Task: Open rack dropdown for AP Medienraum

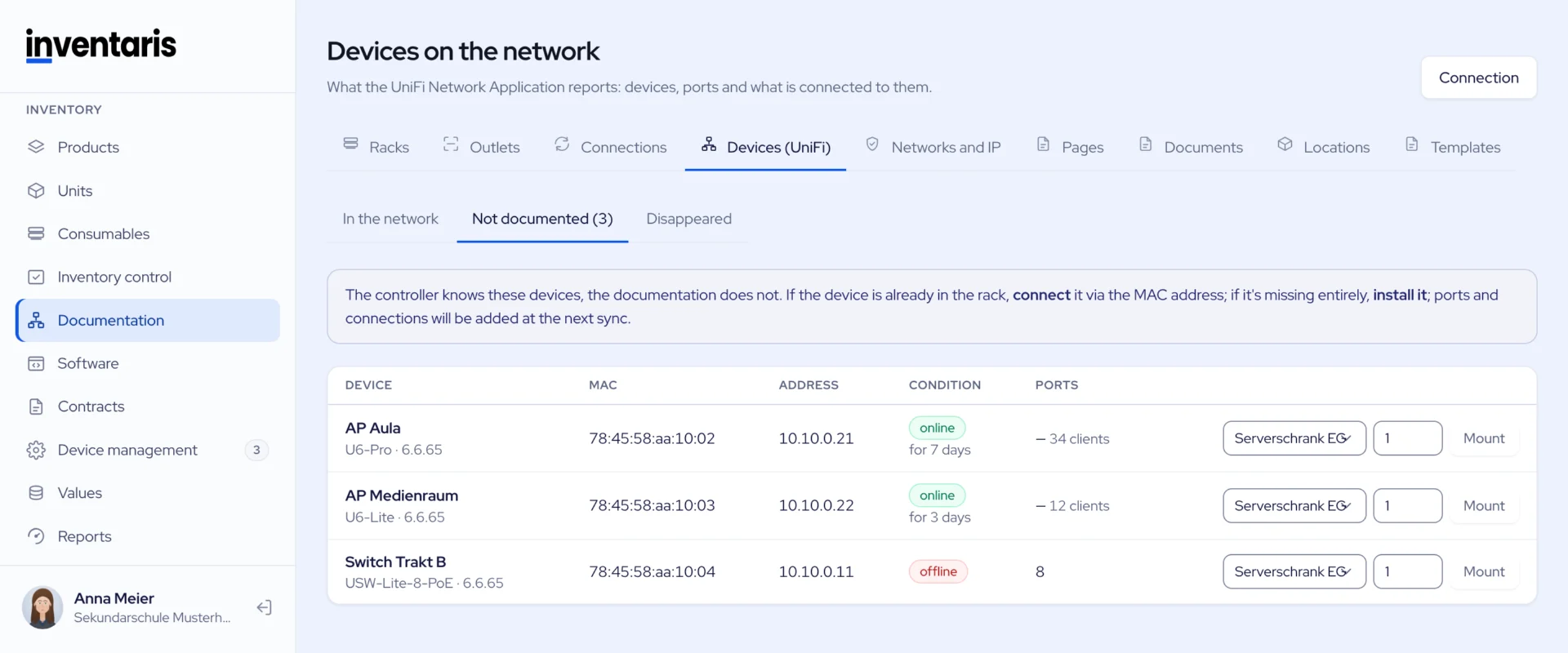Action: tap(1294, 506)
